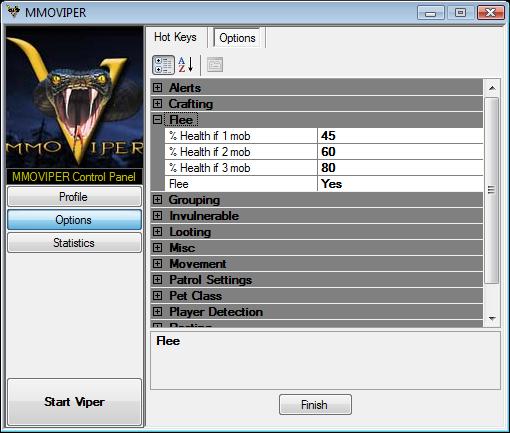Expand the Grouping category
The height and width of the screenshot is (433, 510).
157,200
